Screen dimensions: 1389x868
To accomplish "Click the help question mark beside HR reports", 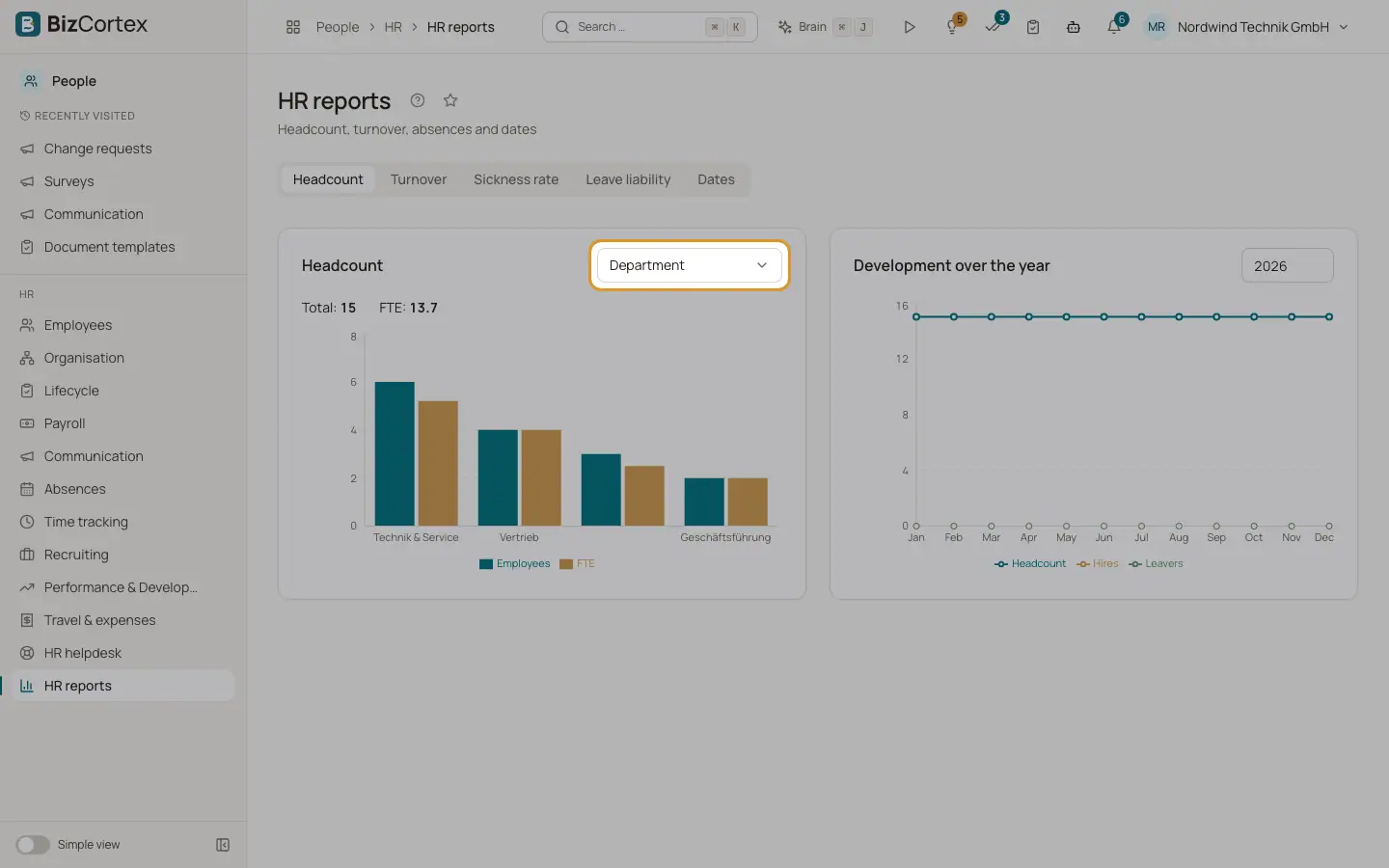I will point(418,100).
